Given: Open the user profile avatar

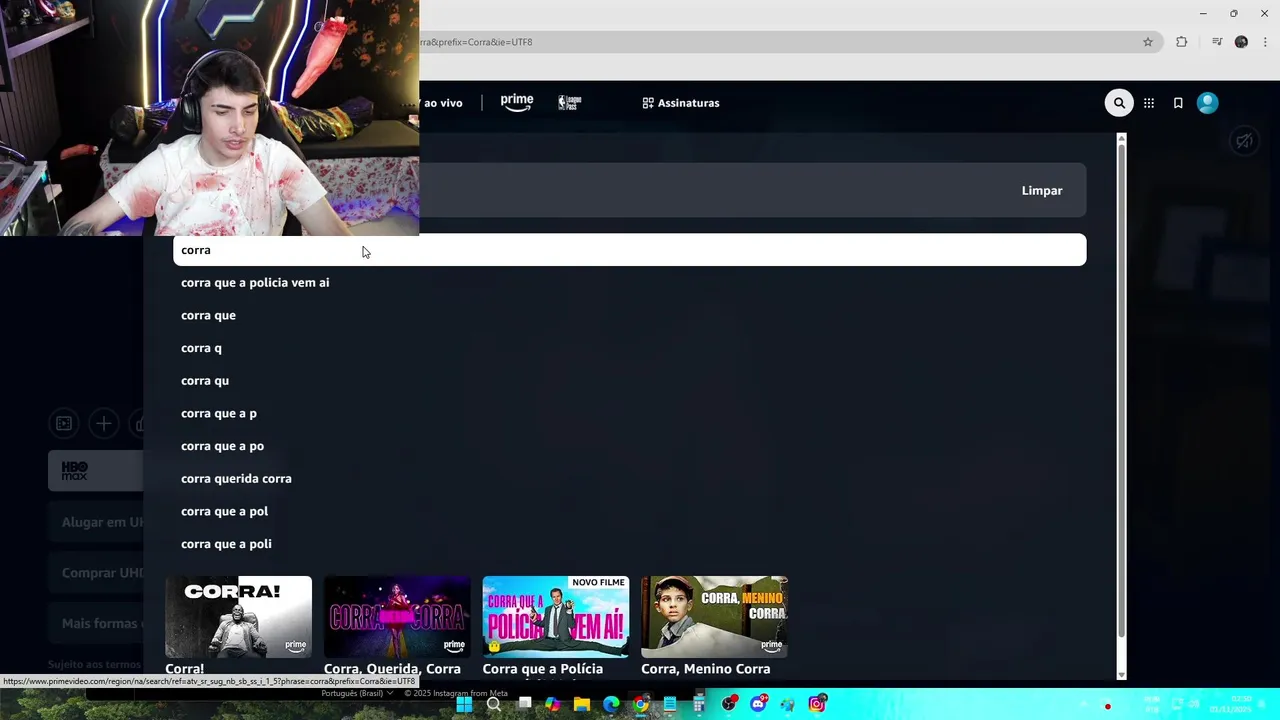Looking at the screenshot, I should point(1208,103).
